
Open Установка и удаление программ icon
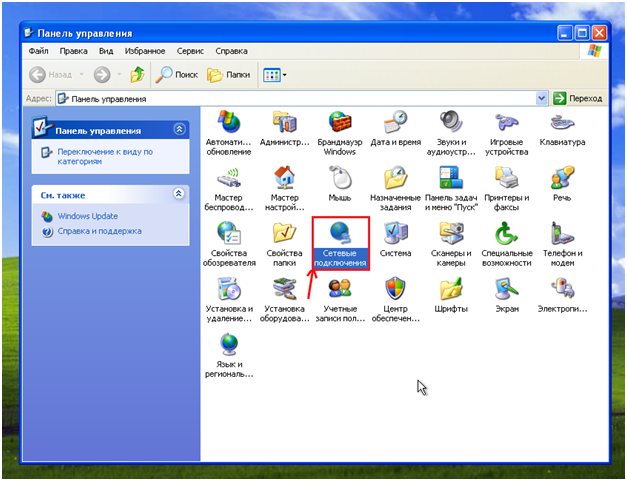point(229,300)
